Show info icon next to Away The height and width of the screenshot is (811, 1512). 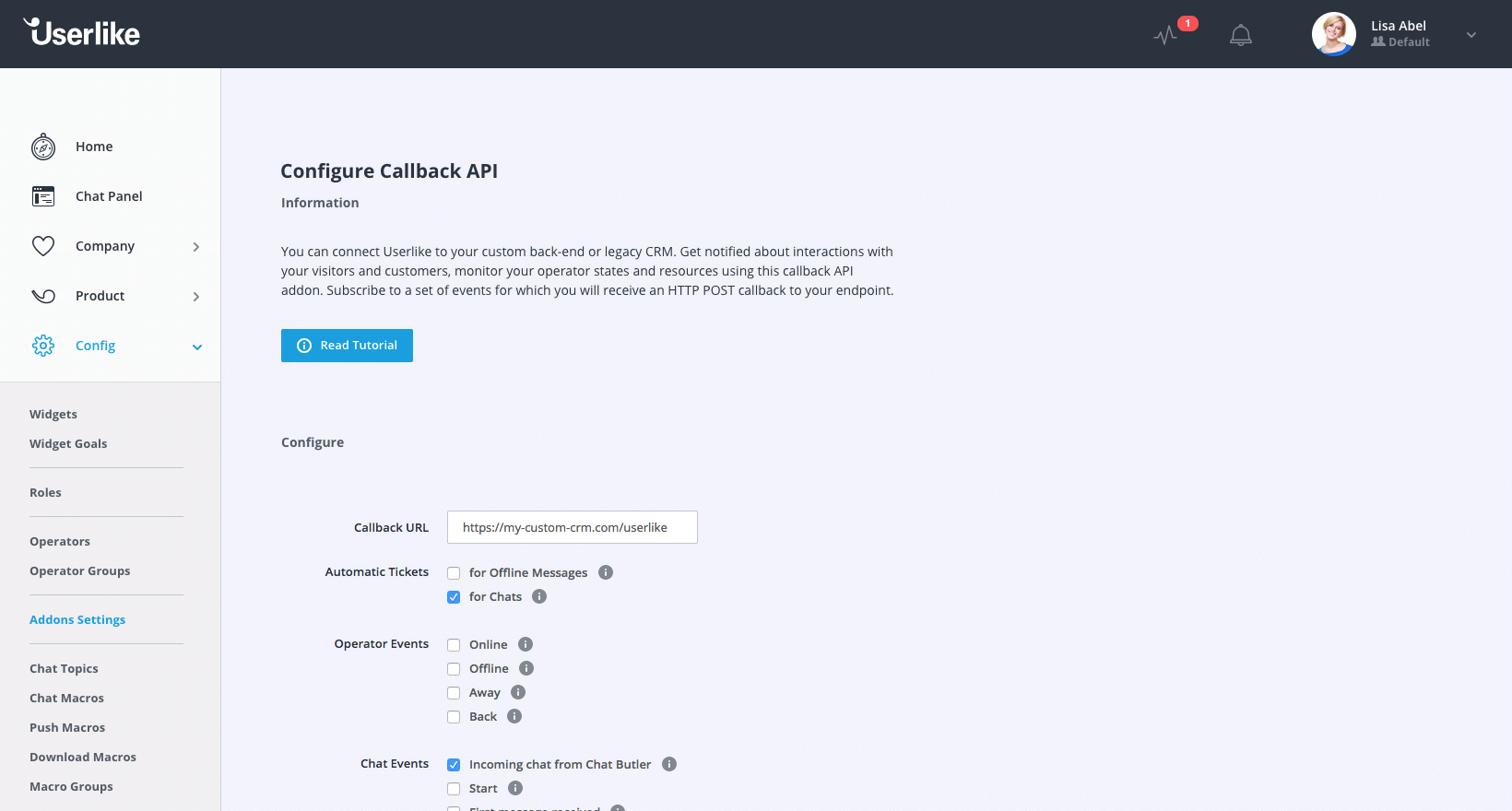(x=518, y=692)
